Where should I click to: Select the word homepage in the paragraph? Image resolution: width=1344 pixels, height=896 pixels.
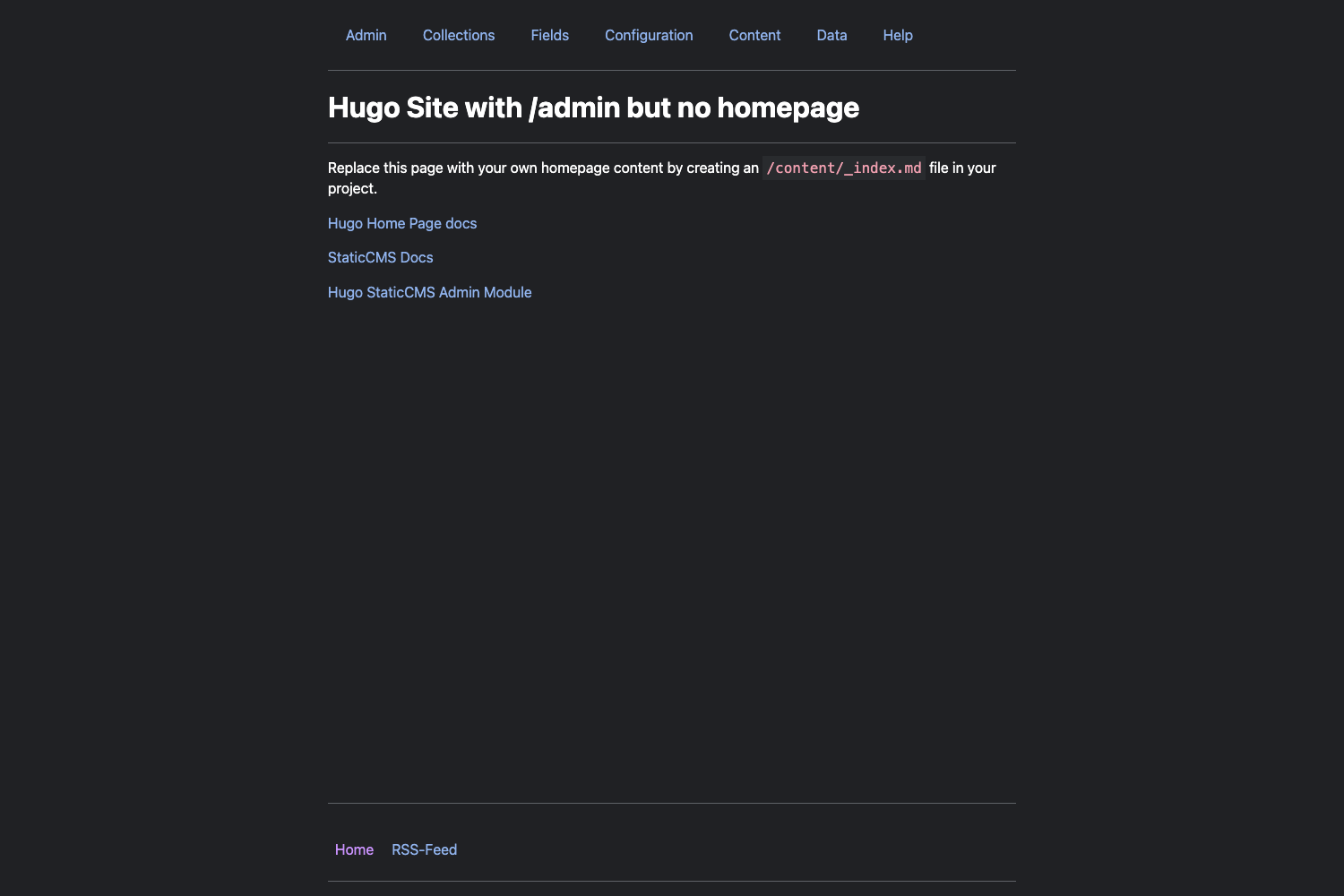point(578,168)
